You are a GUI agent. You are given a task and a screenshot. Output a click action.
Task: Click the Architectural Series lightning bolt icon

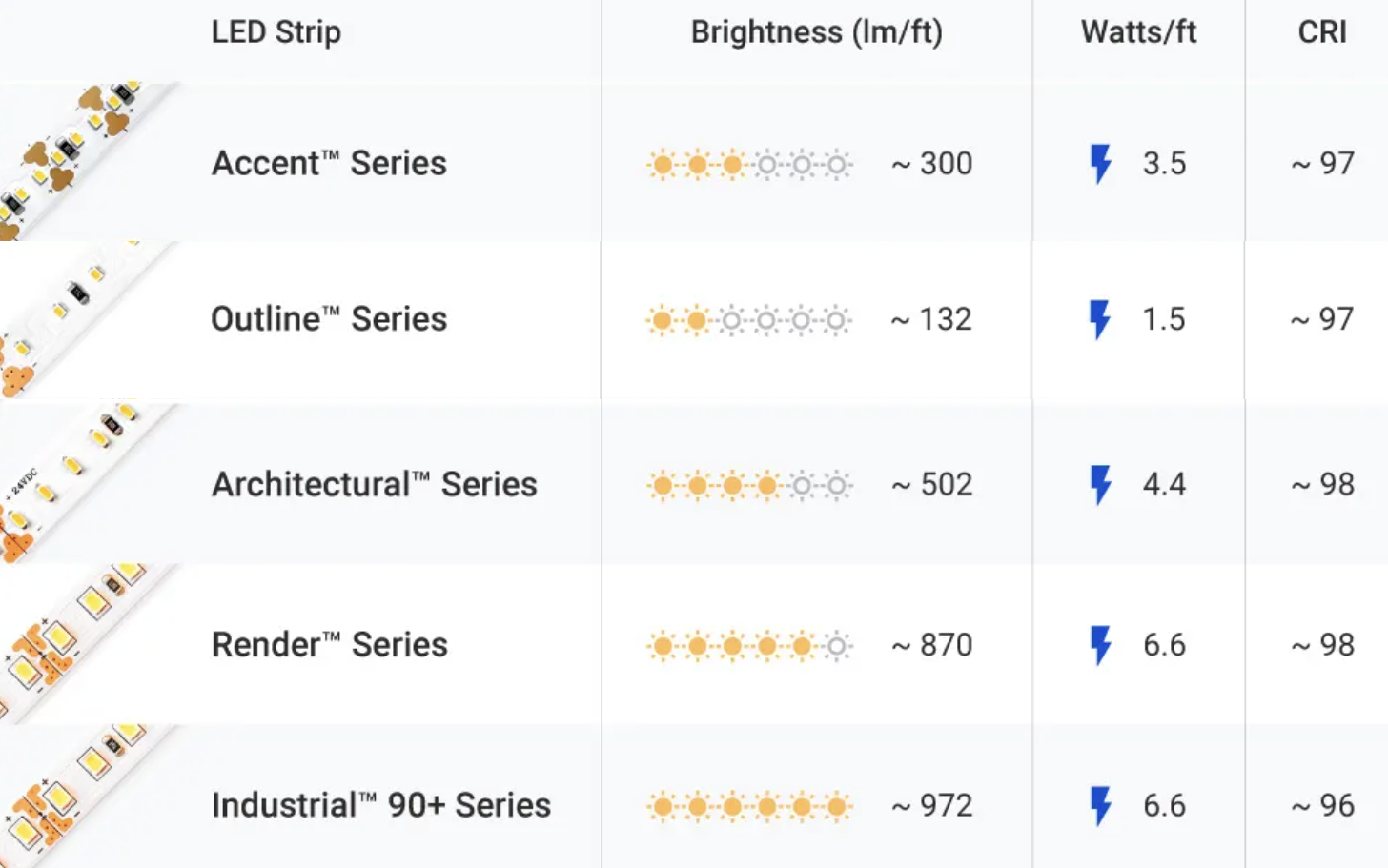[1101, 485]
